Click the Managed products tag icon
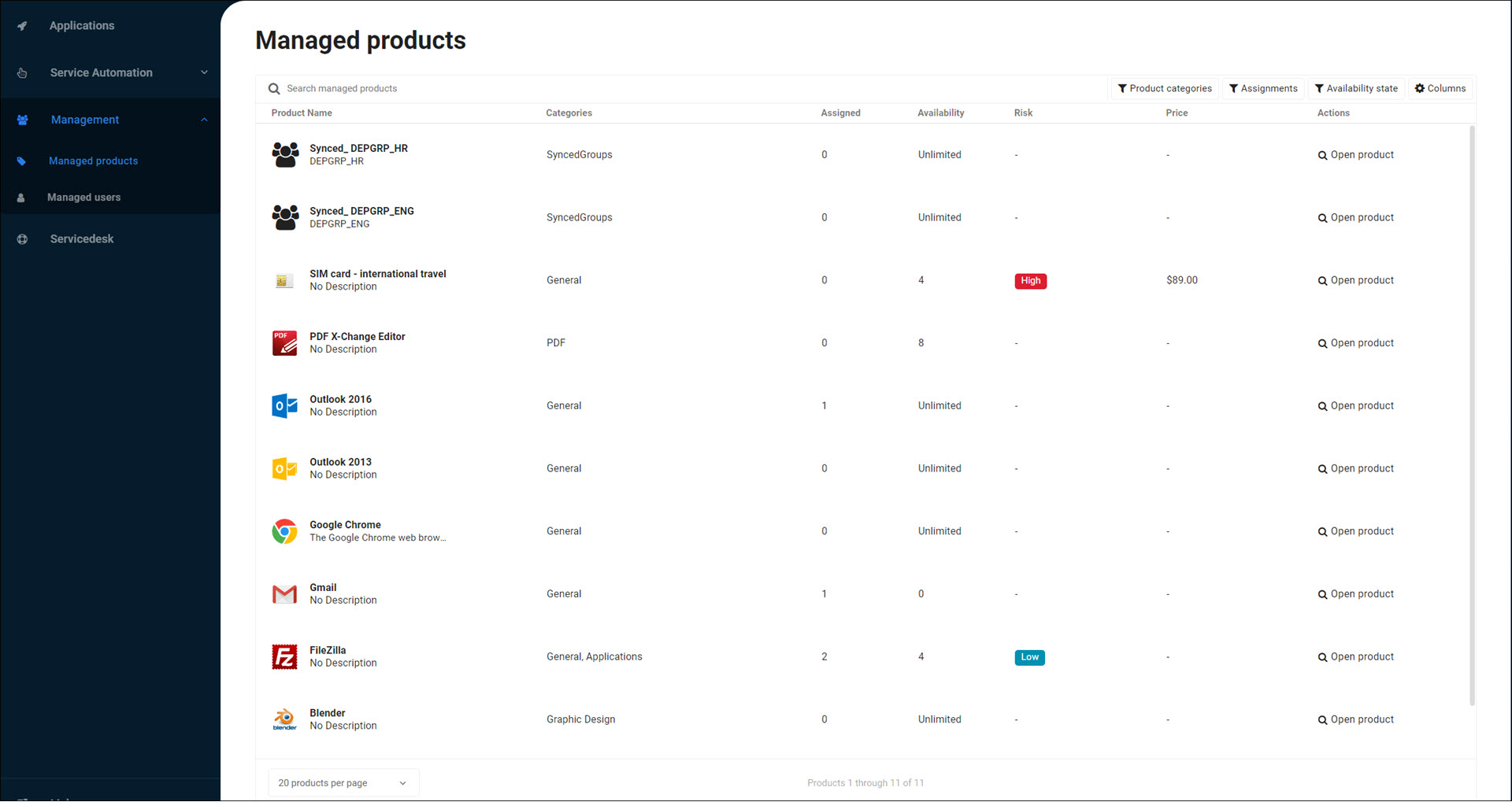This screenshot has height=802, width=1512. [x=21, y=161]
